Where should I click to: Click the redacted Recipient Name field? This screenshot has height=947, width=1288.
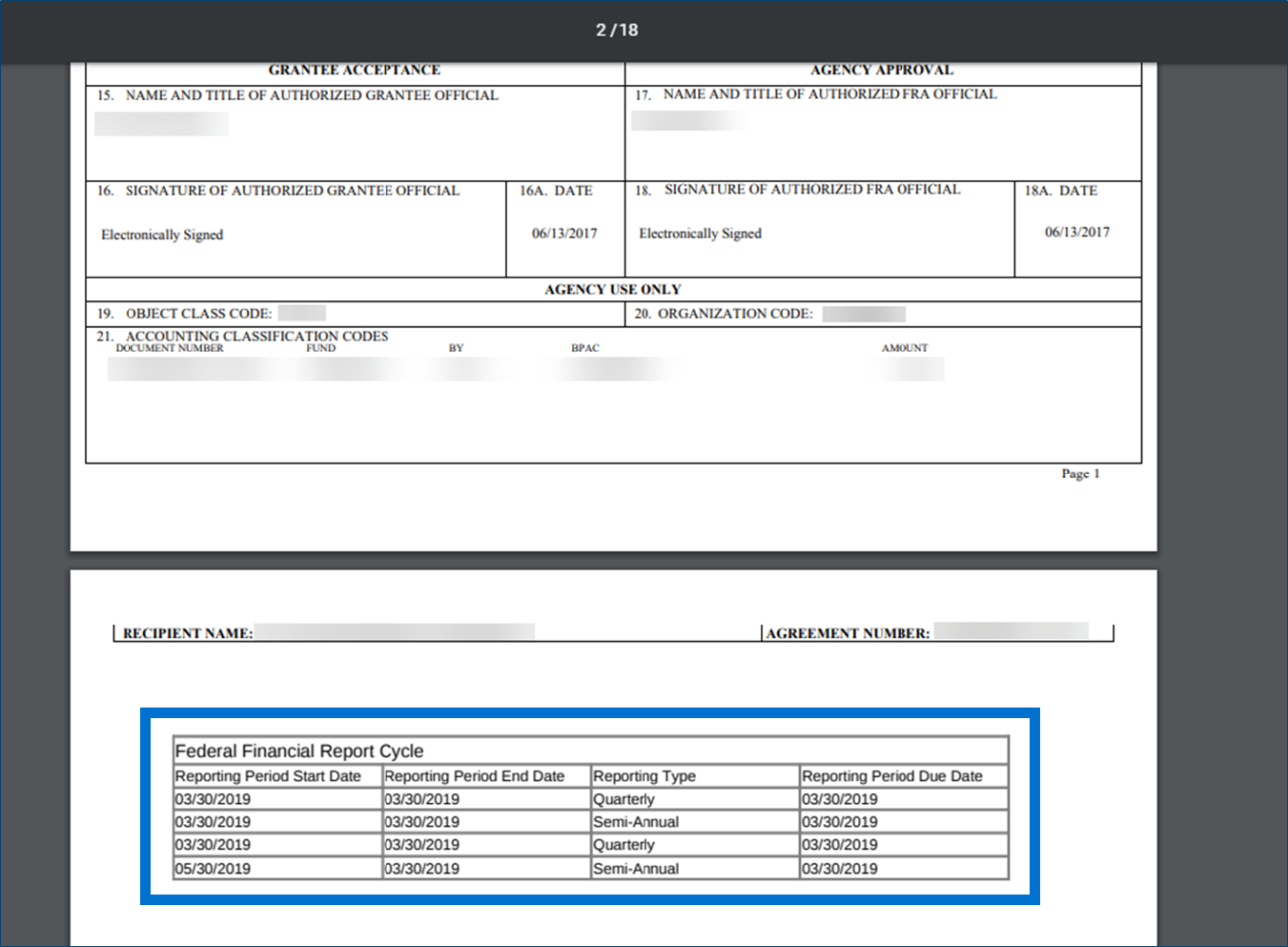tap(394, 631)
